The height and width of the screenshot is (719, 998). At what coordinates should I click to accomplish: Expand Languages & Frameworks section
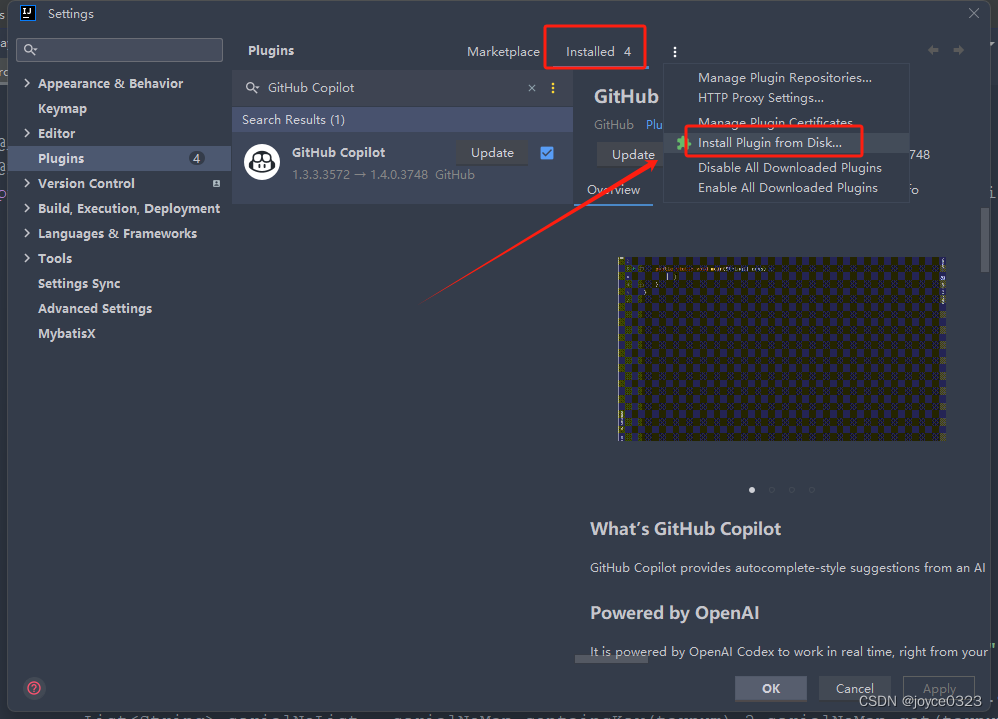[27, 233]
